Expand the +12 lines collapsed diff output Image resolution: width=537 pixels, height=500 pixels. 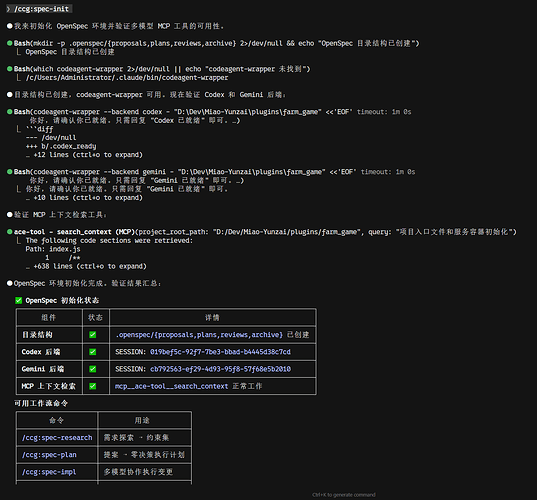(84, 155)
